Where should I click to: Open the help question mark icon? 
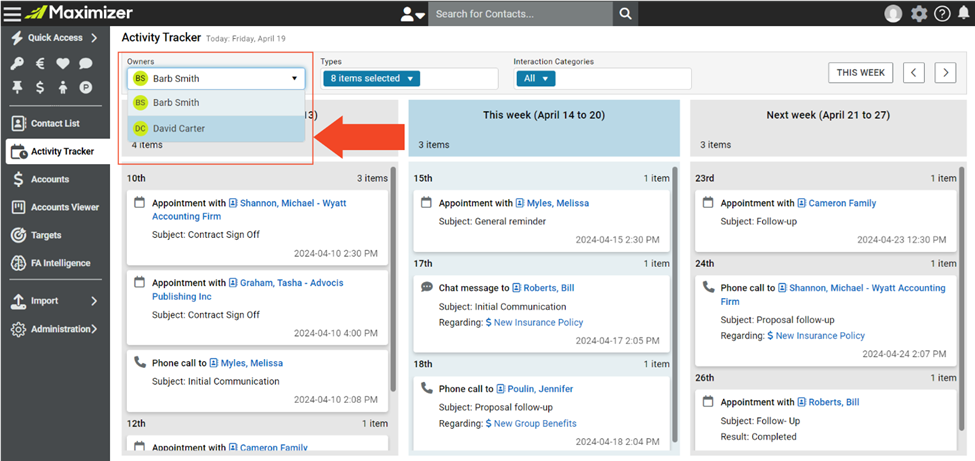pos(942,14)
